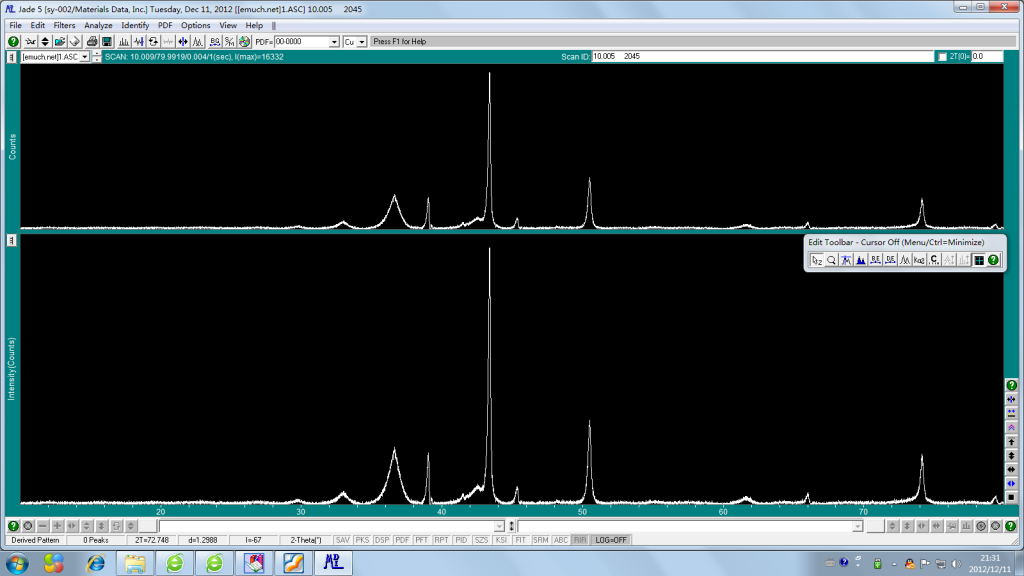The width and height of the screenshot is (1024, 576).
Task: Click green help icon at bottom right corner
Action: tap(1010, 526)
